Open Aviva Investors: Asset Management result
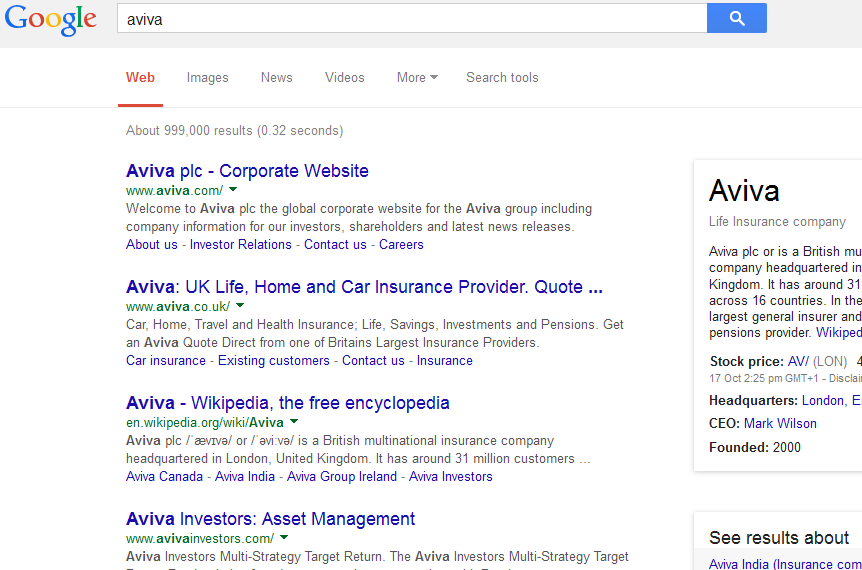This screenshot has height=570, width=862. 270,519
